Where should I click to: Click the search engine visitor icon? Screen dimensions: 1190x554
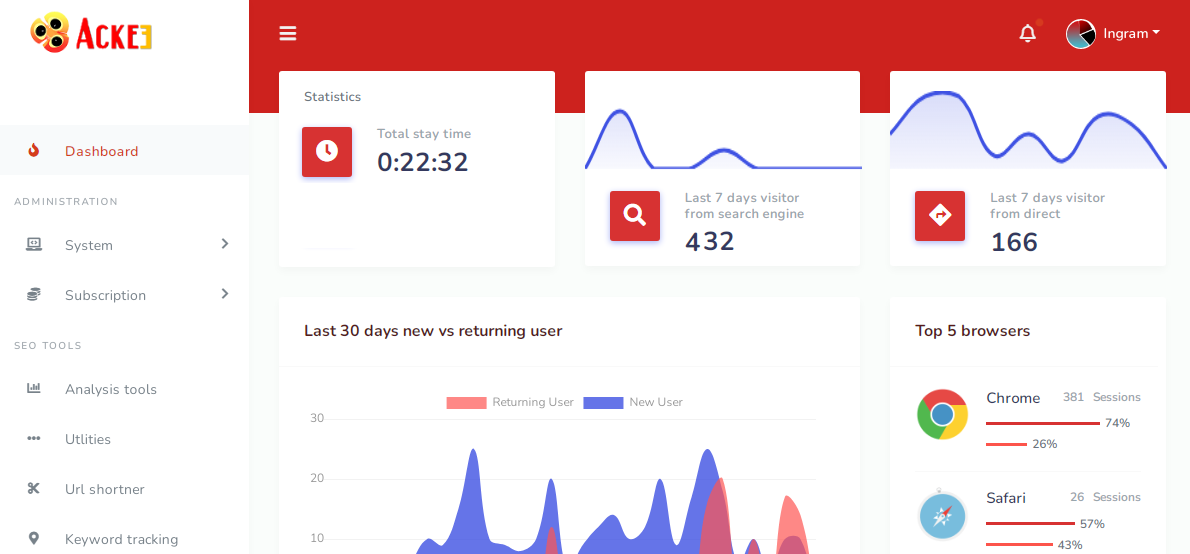(x=634, y=215)
